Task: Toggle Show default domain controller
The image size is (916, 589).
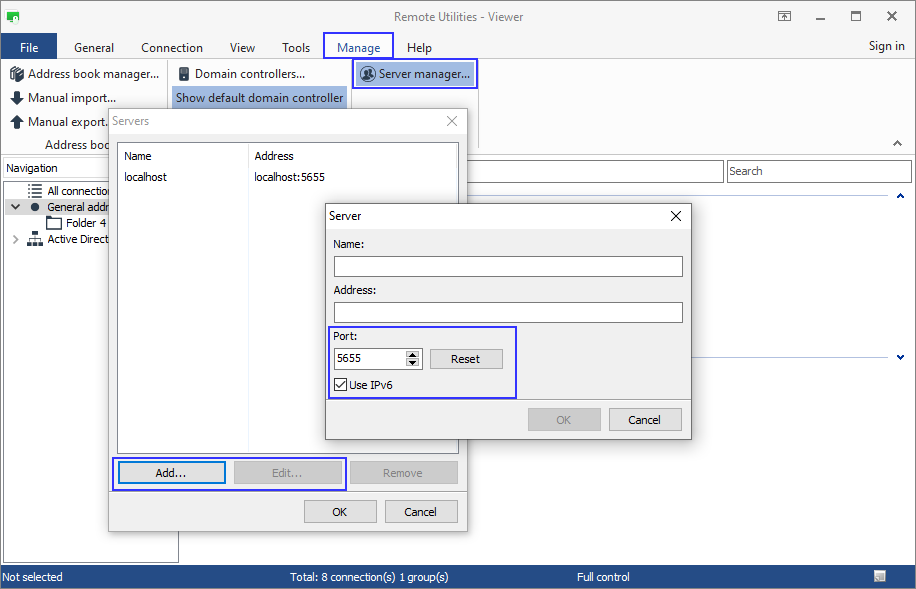Action: [259, 98]
